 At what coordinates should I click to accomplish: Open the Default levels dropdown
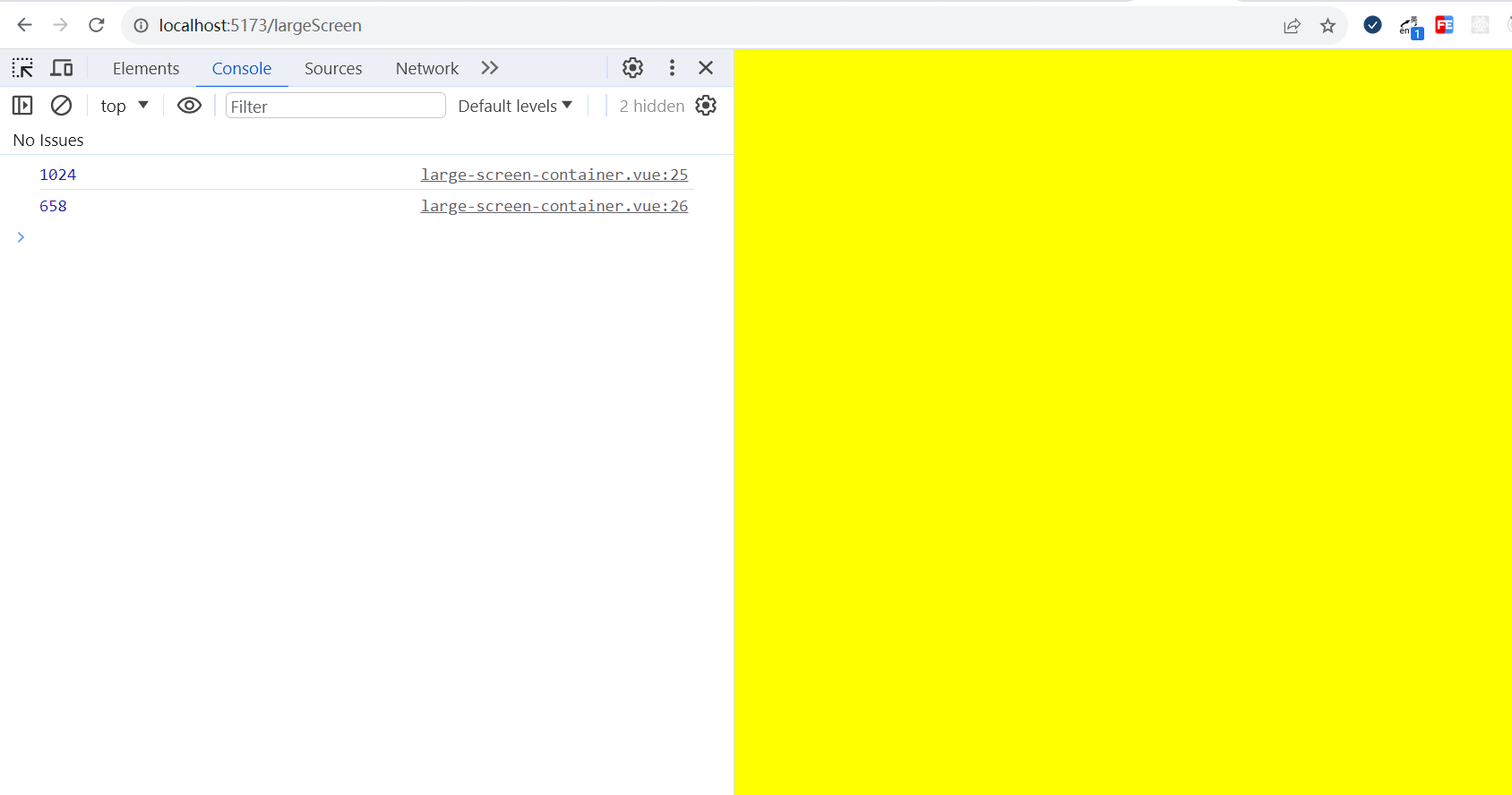(515, 106)
